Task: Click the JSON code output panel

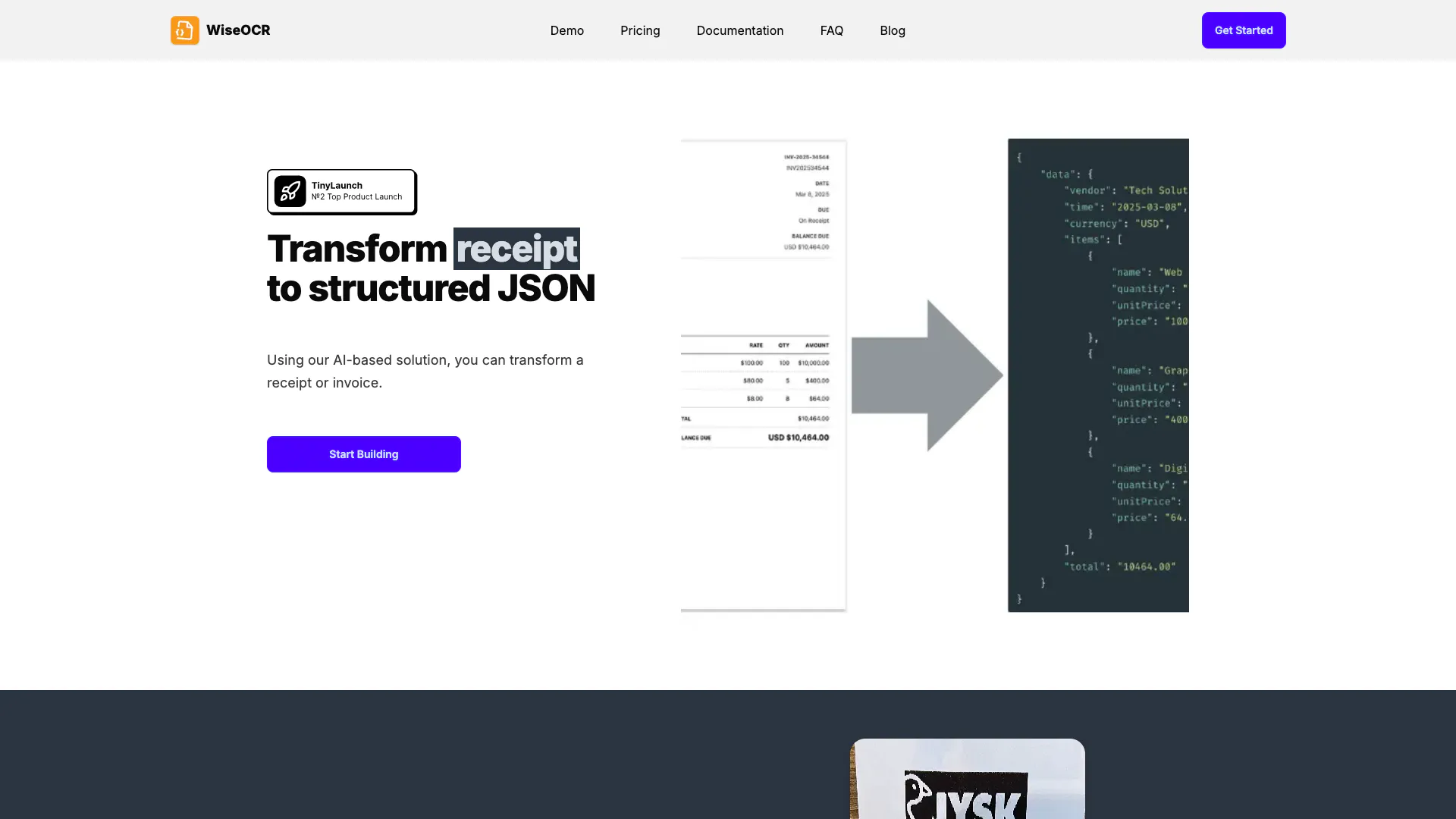Action: click(1097, 375)
